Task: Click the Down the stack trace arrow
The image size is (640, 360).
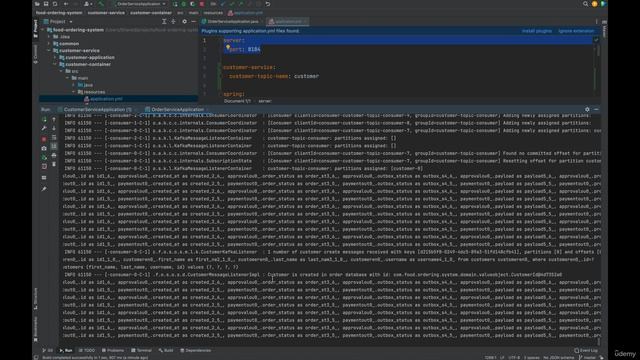Action: tap(54, 129)
